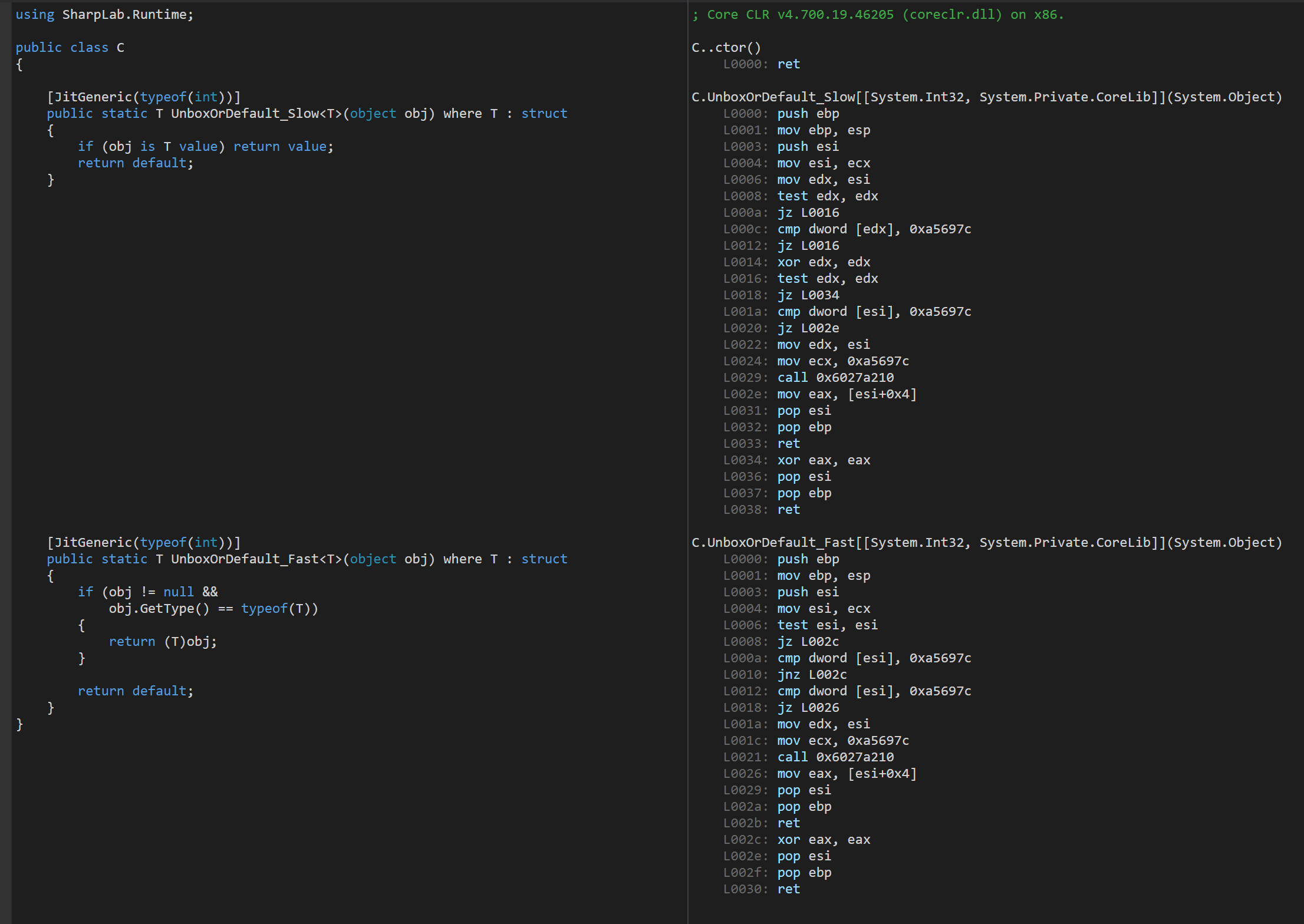The image size is (1304, 924).
Task: Click the call instruction at label L0029
Action: click(835, 378)
